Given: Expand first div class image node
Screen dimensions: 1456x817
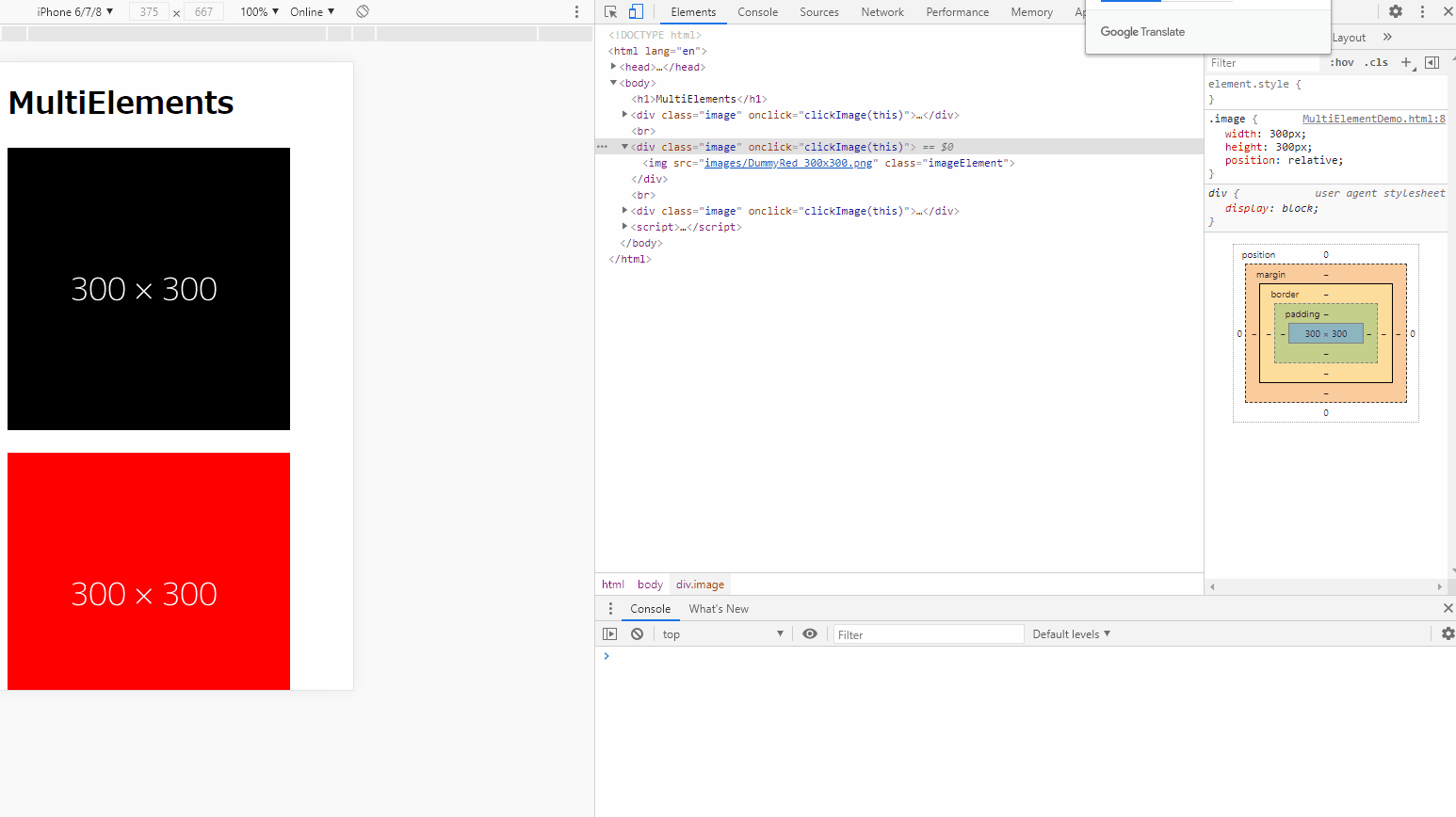Looking at the screenshot, I should (624, 115).
